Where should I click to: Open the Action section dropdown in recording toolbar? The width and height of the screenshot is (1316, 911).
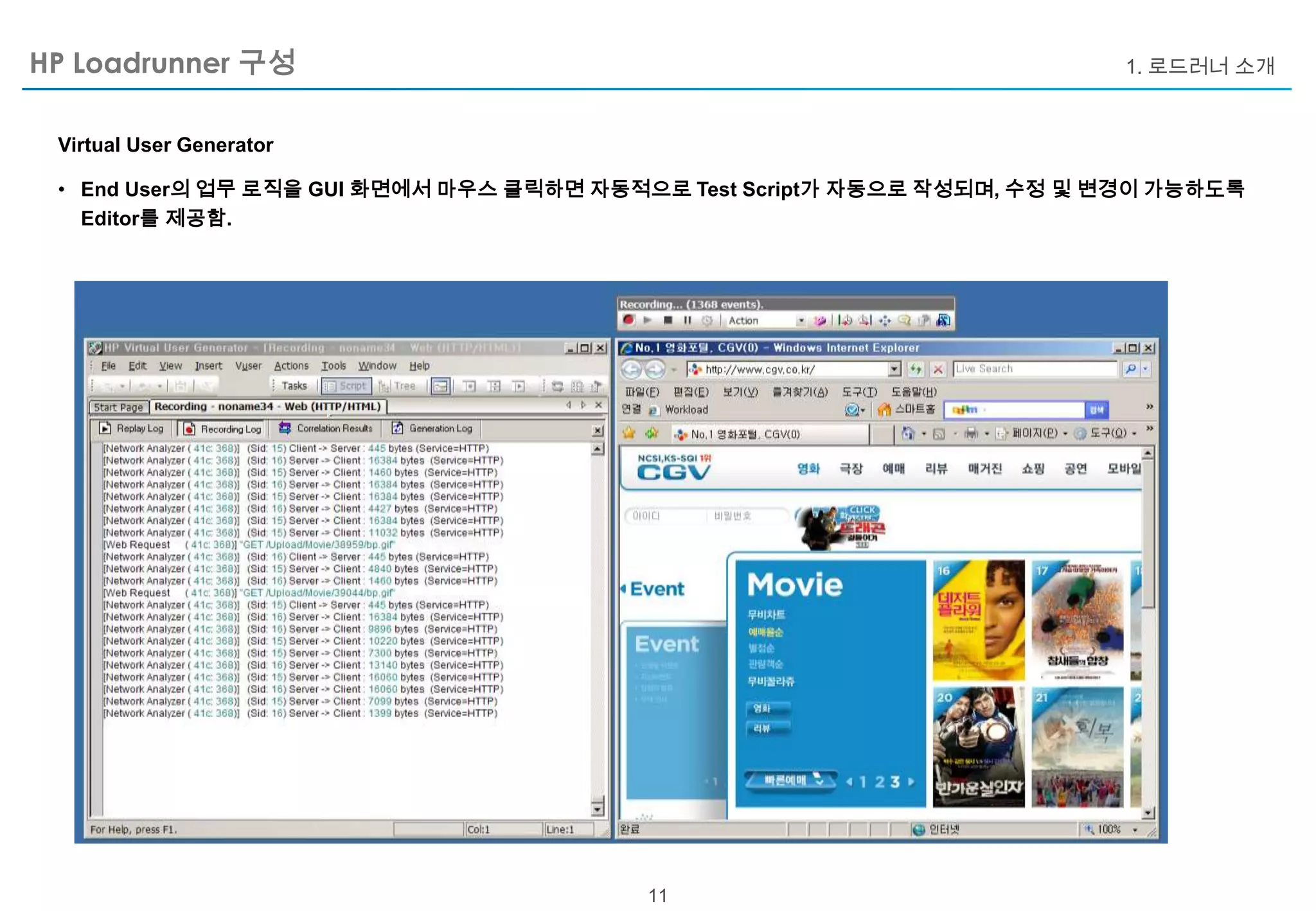click(801, 320)
